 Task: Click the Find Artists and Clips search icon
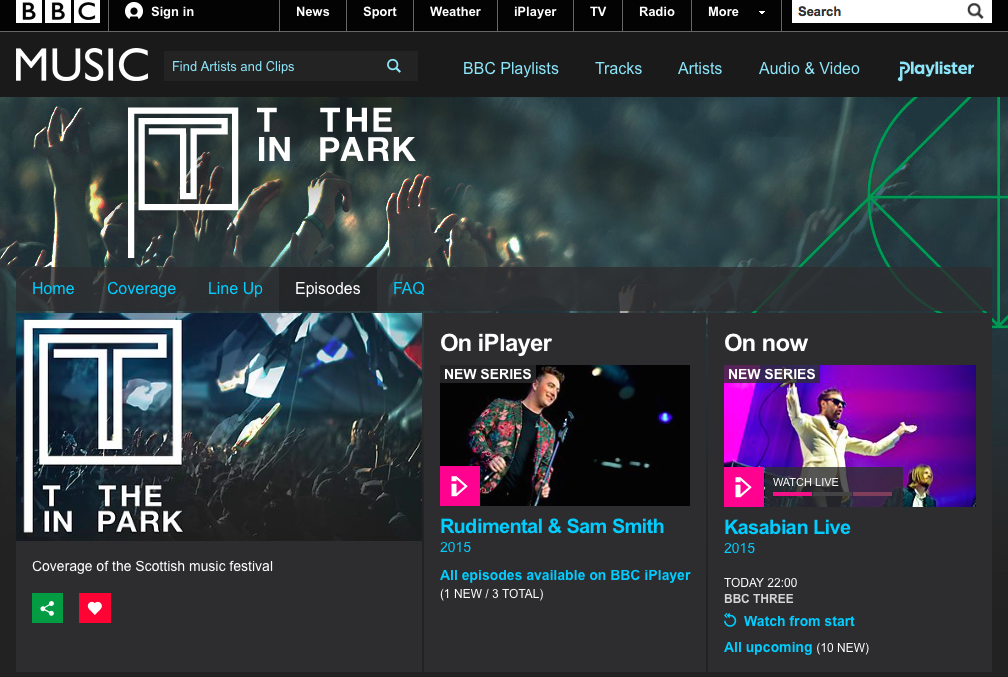click(394, 66)
